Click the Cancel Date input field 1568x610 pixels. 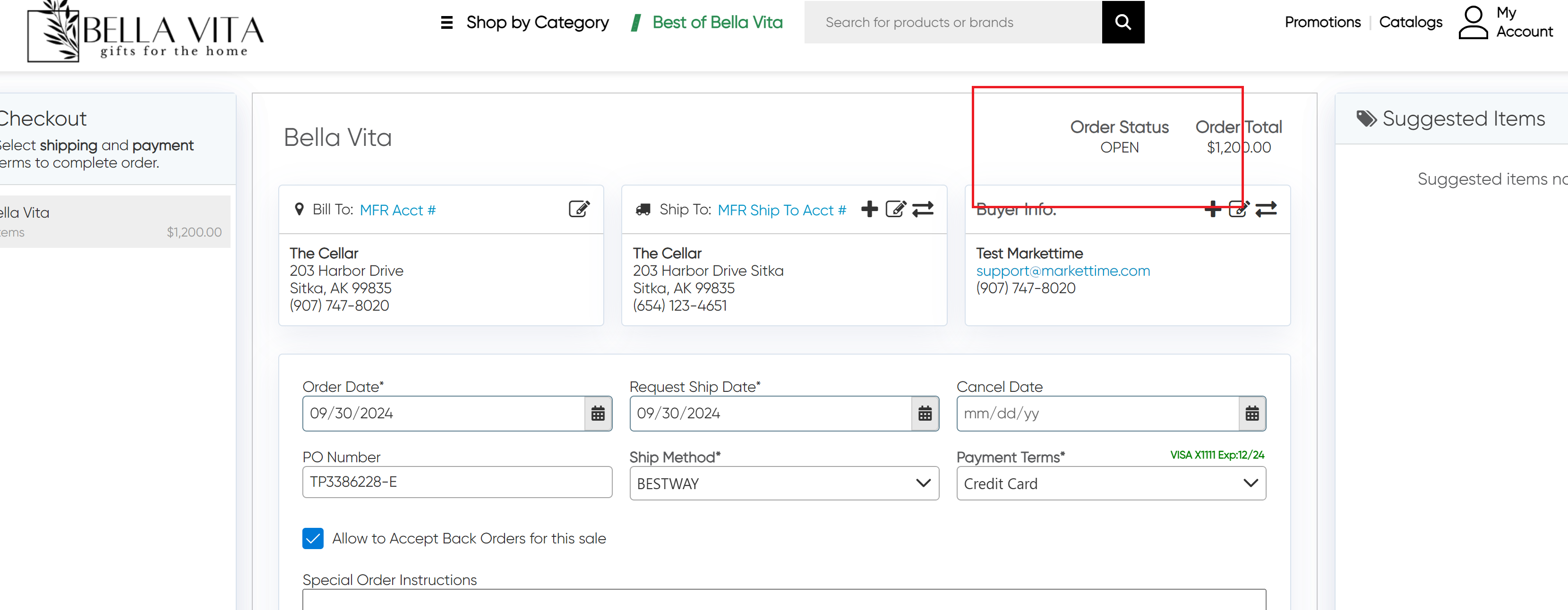(1097, 414)
